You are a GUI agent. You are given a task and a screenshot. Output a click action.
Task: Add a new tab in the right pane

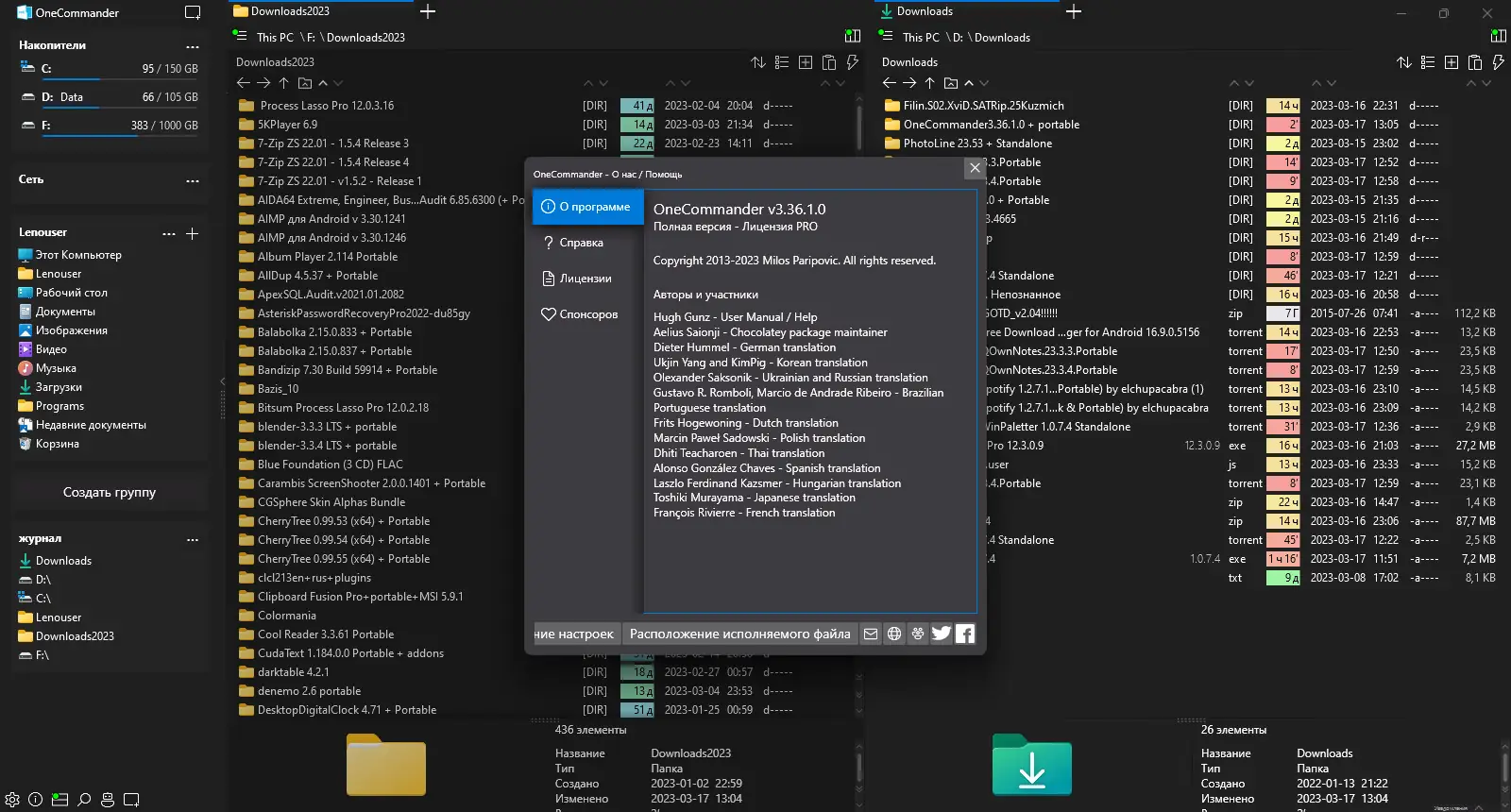(x=1074, y=11)
